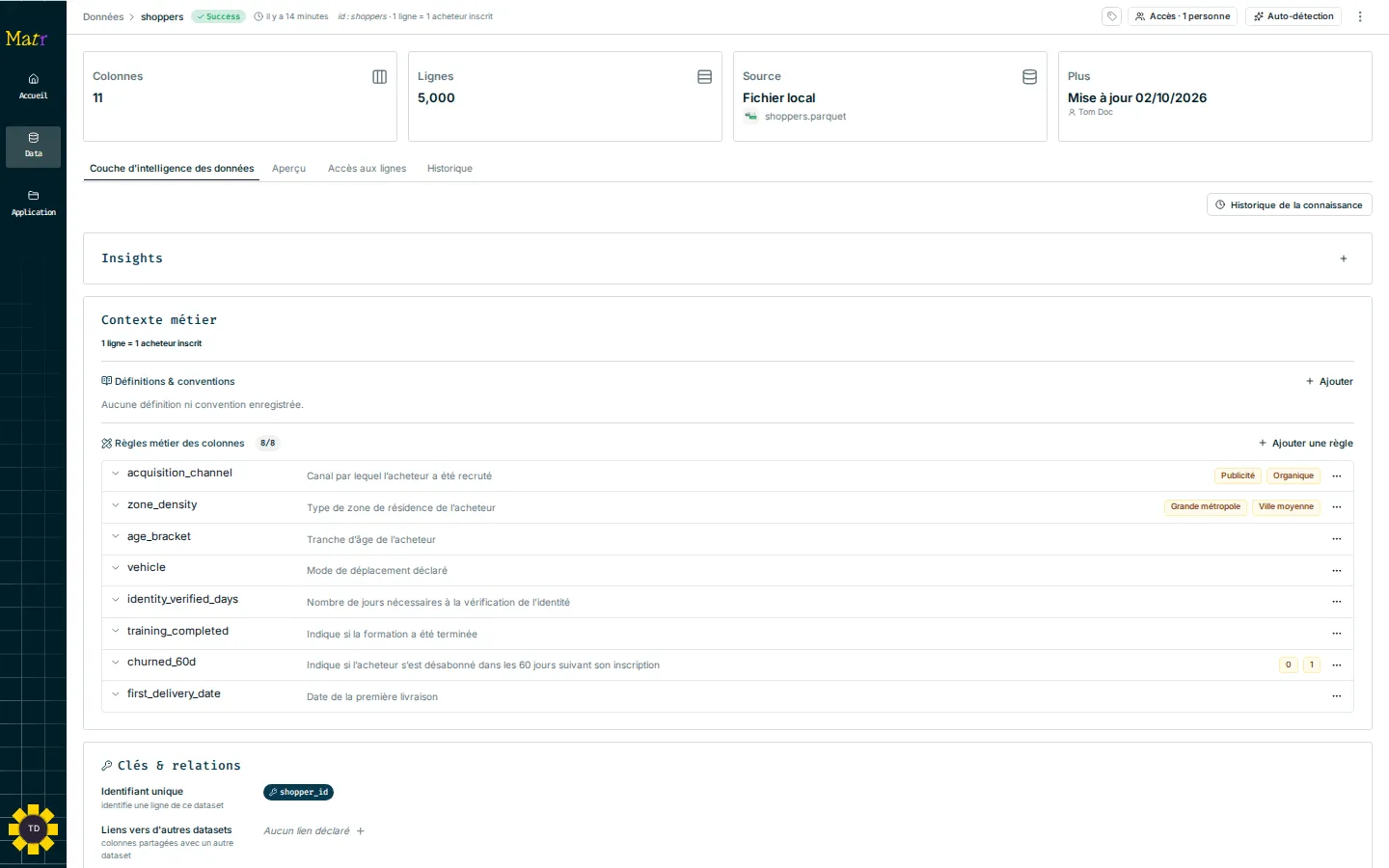
Task: Open more options for zone_density rule
Action: (1337, 507)
